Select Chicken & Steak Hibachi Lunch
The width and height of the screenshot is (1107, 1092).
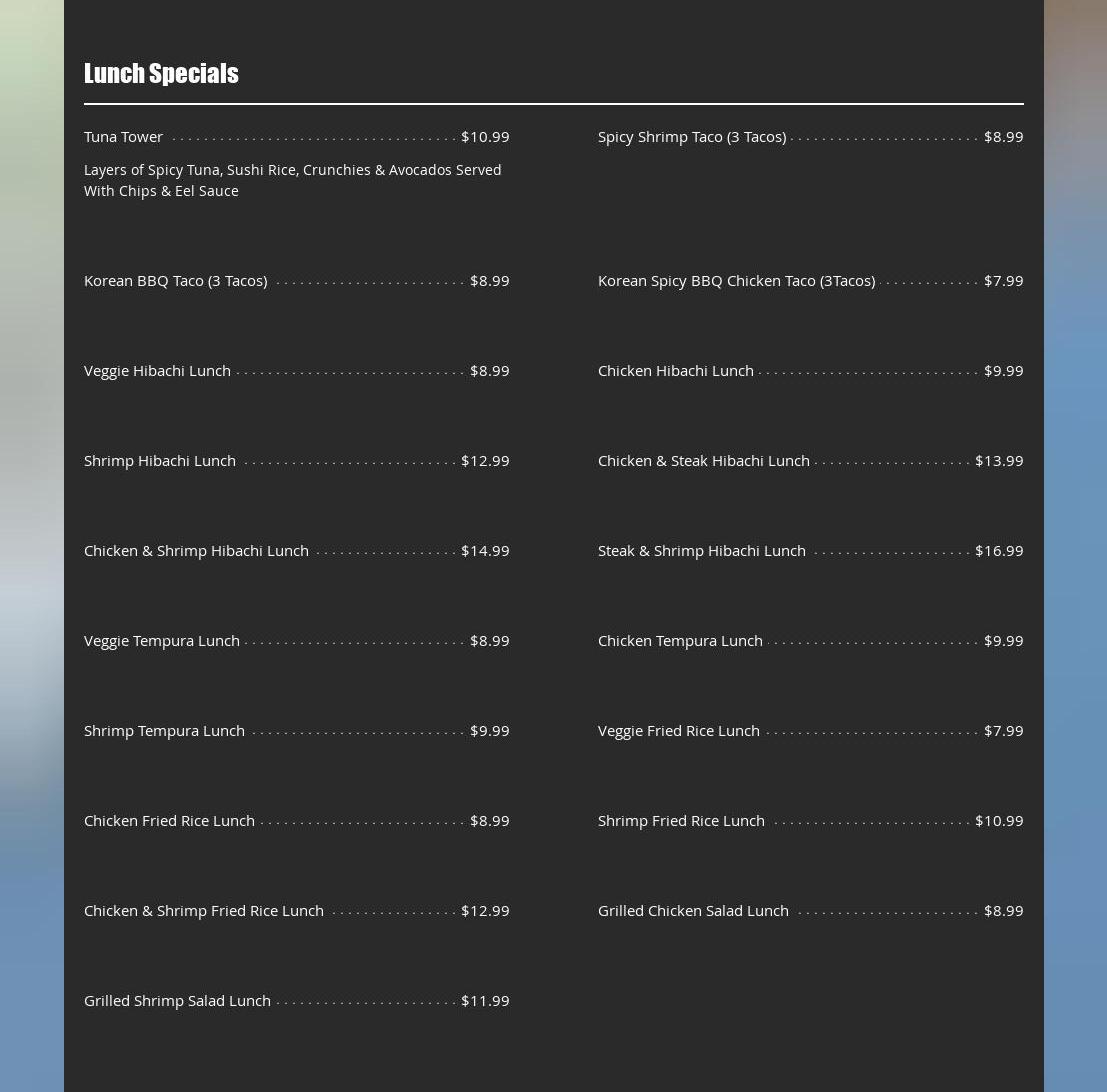pos(703,460)
